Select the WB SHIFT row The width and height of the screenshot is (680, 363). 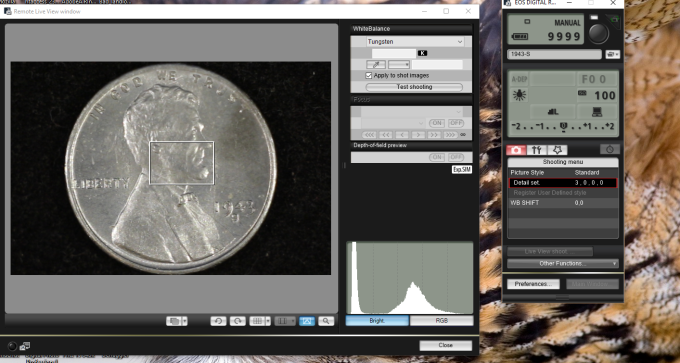click(563, 203)
